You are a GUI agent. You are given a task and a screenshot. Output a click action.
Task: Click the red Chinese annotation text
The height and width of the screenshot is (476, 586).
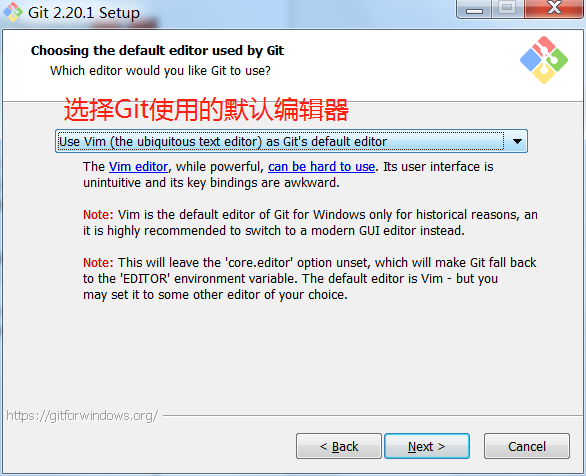click(x=206, y=110)
